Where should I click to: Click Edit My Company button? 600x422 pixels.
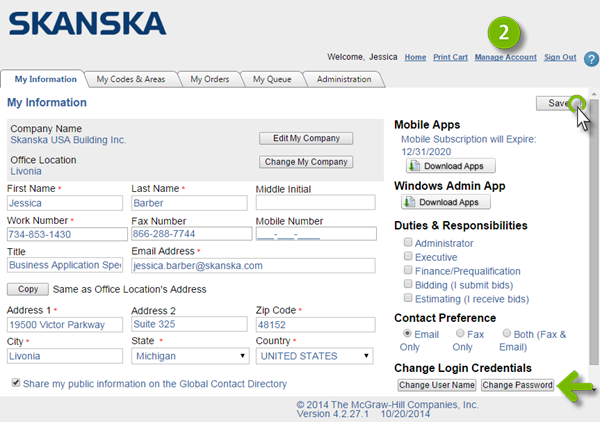(306, 138)
